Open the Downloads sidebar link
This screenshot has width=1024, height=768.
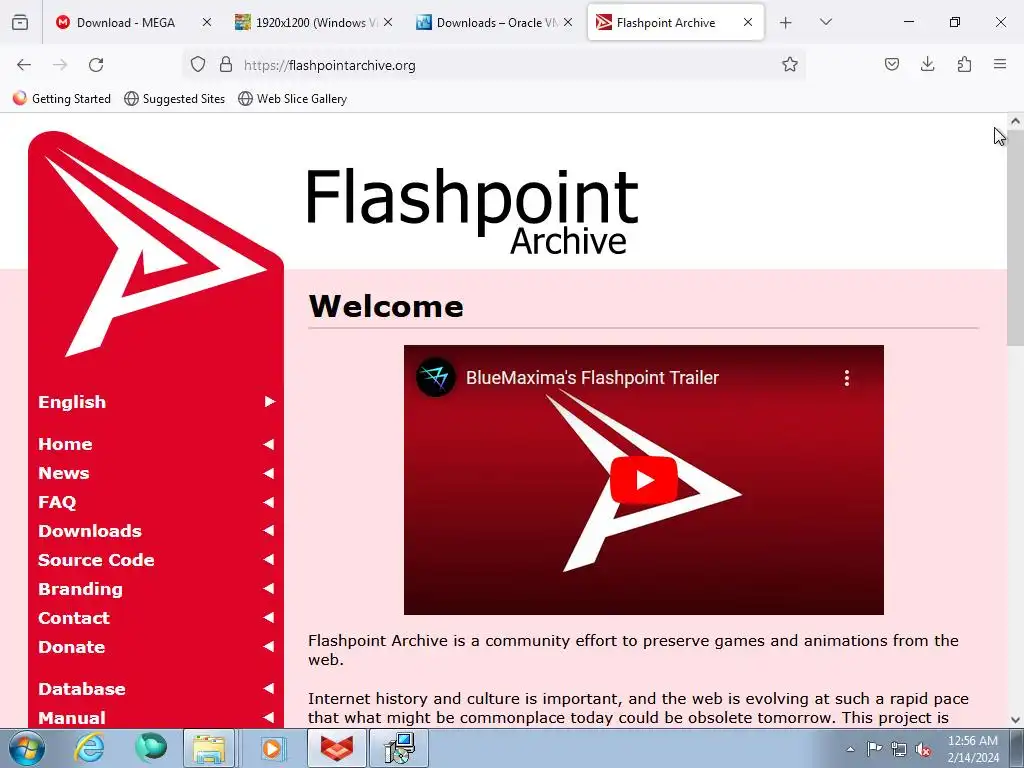coord(156,531)
